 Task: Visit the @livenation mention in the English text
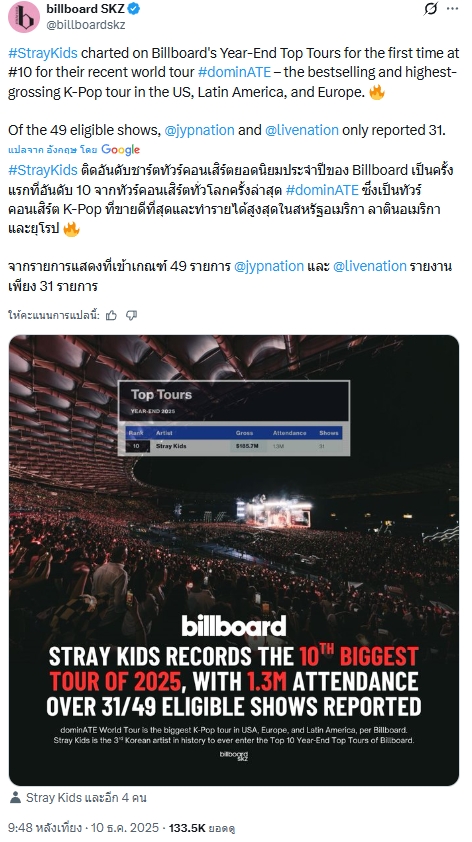[301, 130]
